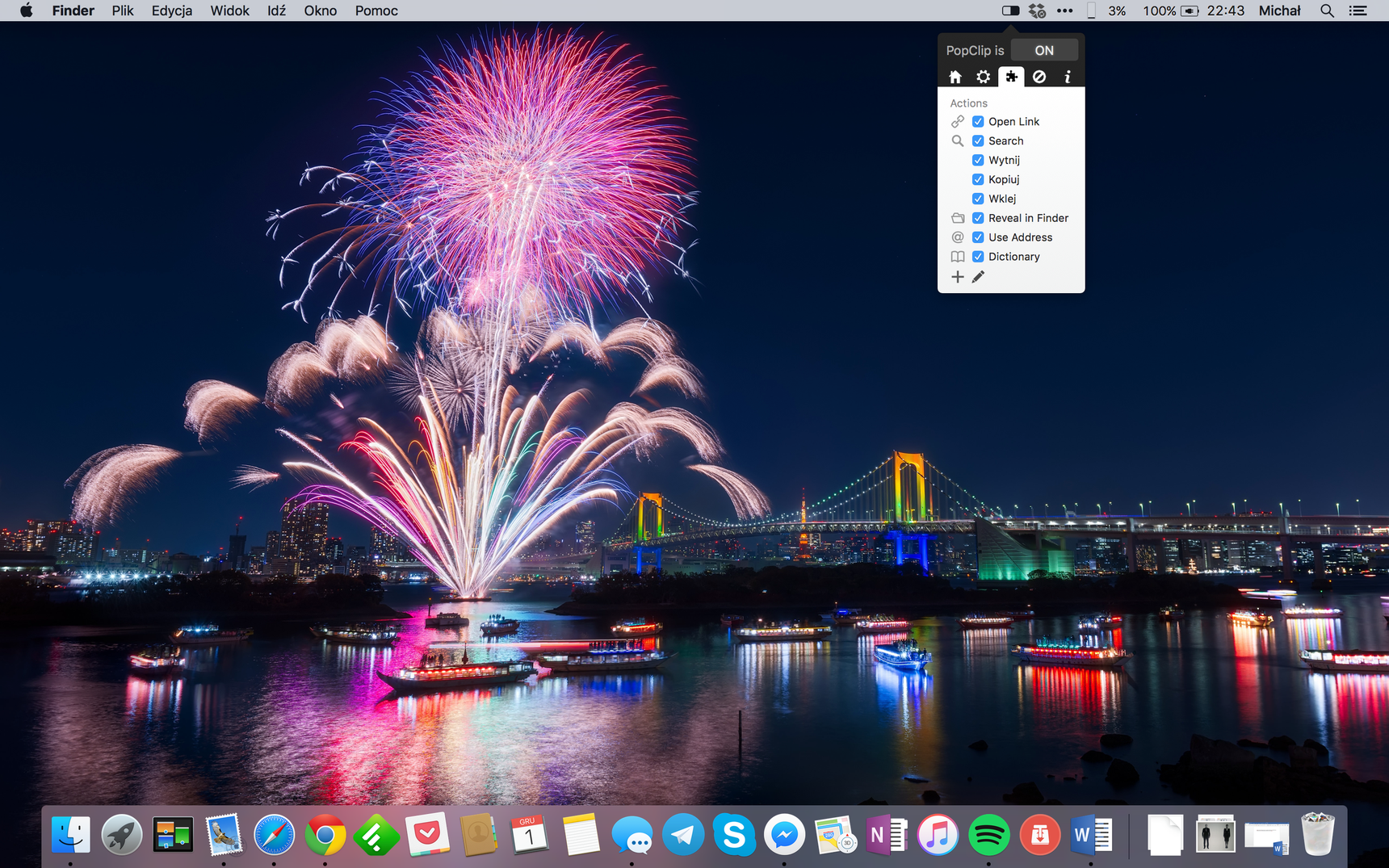Open the Okno menu
Image resolution: width=1389 pixels, height=868 pixels.
click(x=321, y=10)
